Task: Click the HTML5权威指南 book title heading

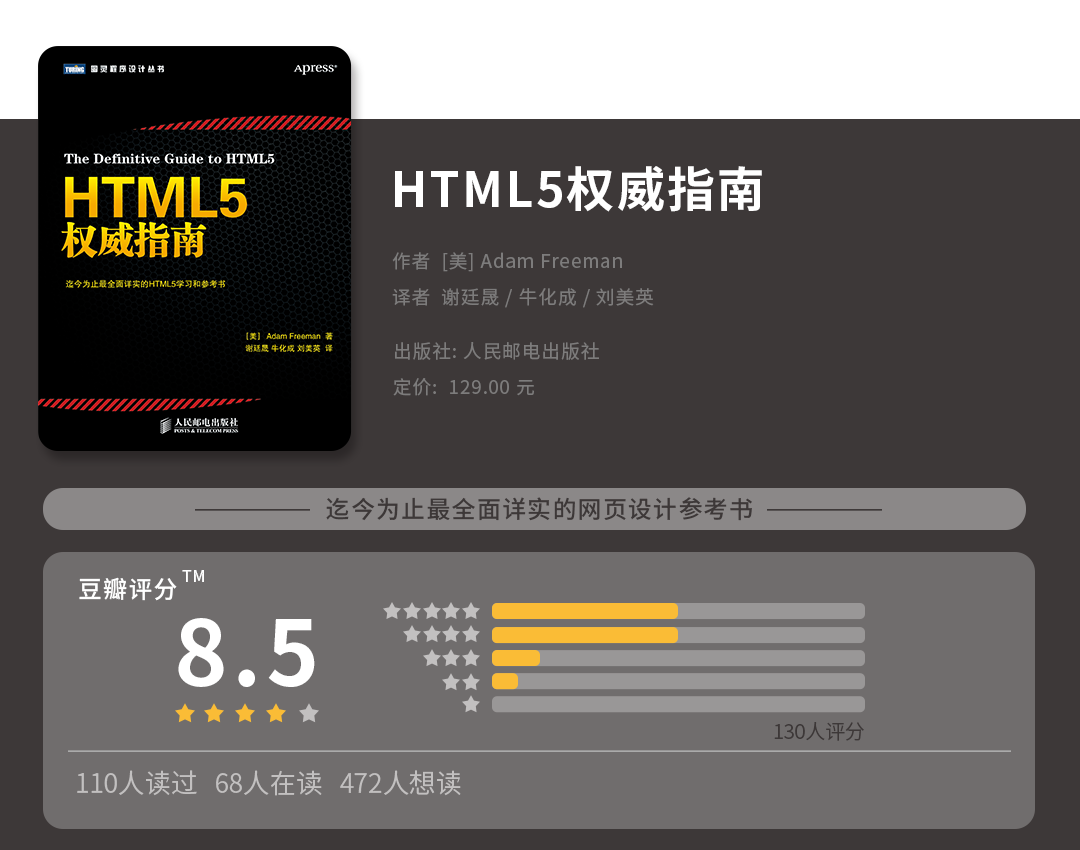Action: coord(577,189)
